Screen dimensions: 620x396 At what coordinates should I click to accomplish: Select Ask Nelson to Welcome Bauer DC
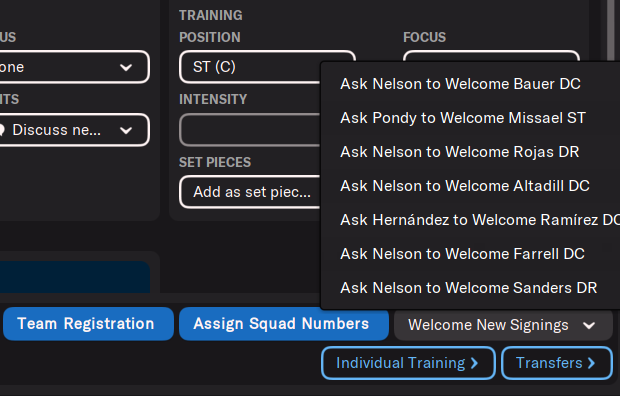pyautogui.click(x=471, y=84)
